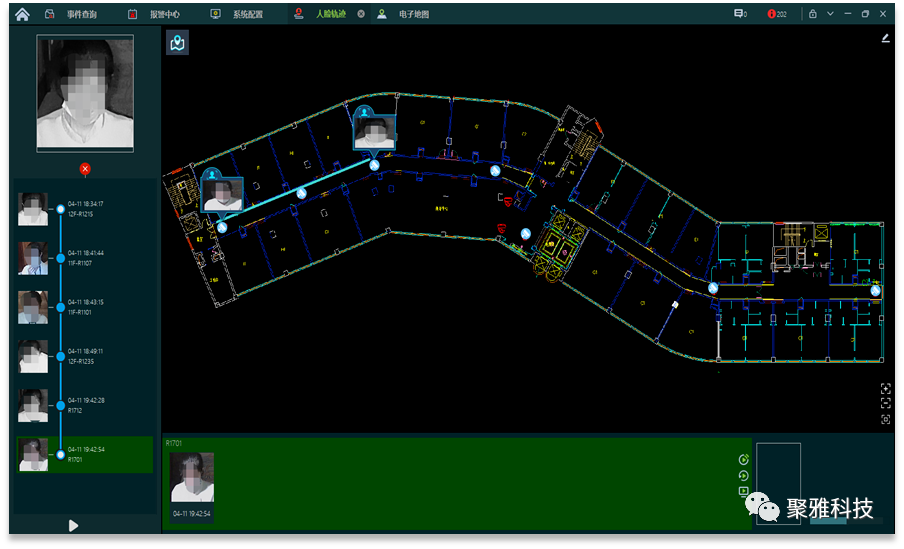Click the pencil edit icon on map
Viewport: 904px width, 549px height.
[x=885, y=39]
